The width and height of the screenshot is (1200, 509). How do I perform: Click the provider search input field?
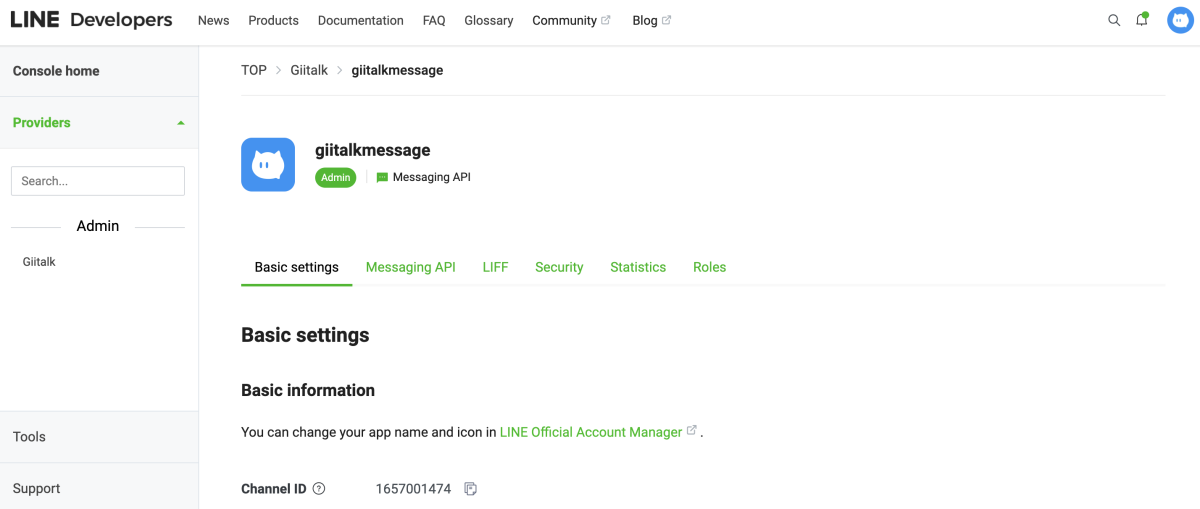(x=98, y=181)
